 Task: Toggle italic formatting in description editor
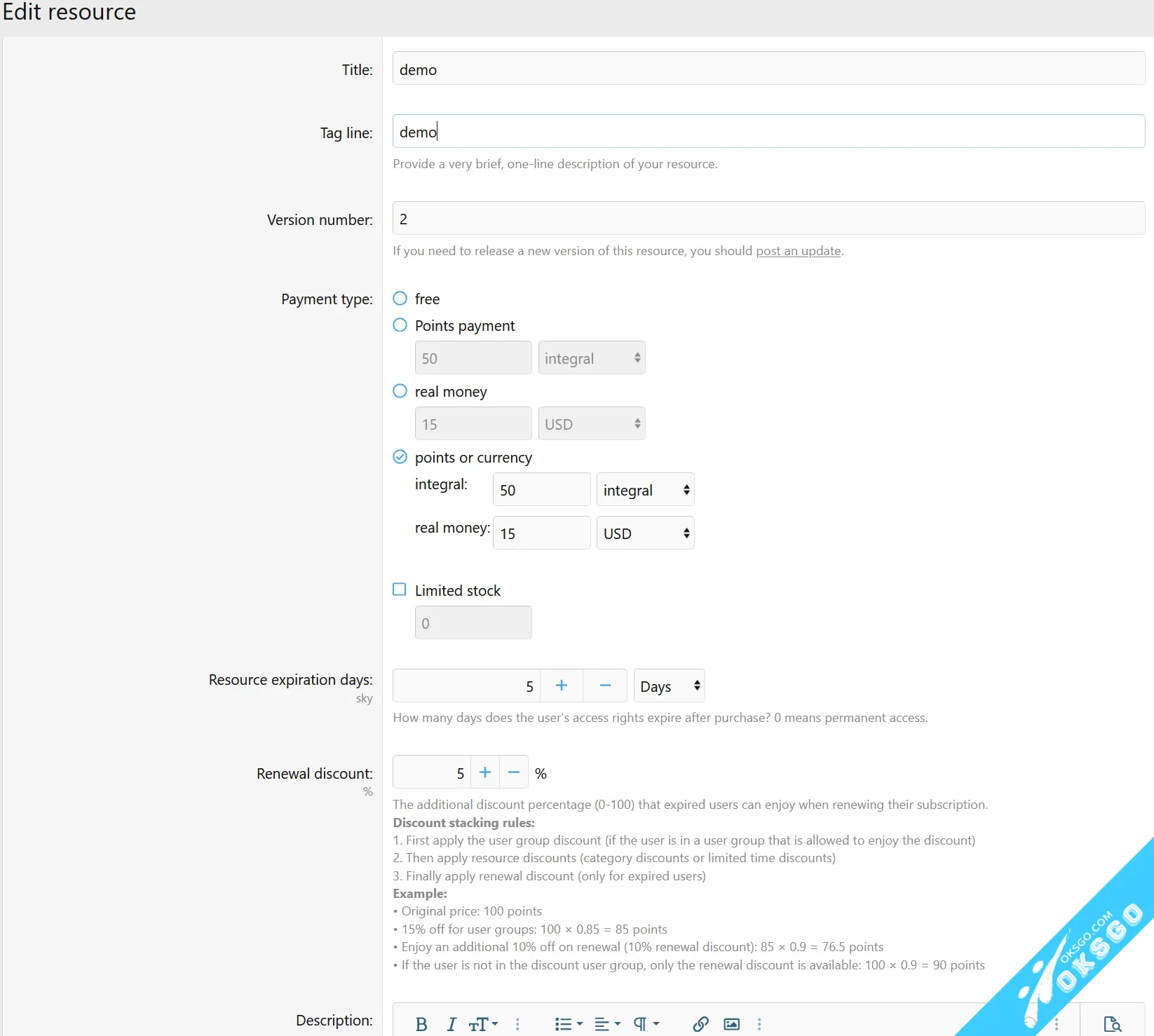tap(452, 1024)
